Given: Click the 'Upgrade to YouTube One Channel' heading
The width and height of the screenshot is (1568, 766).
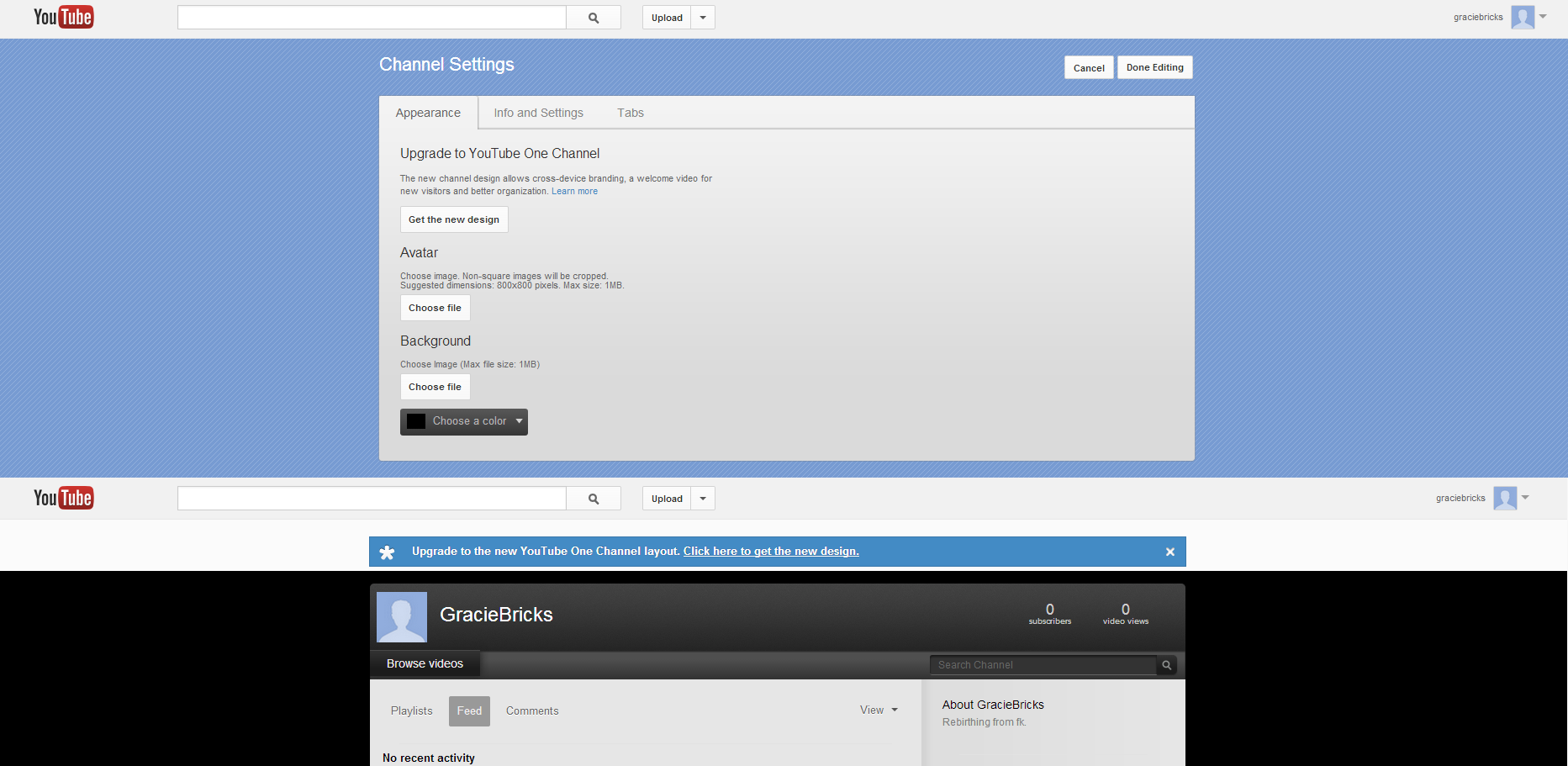Looking at the screenshot, I should (499, 153).
